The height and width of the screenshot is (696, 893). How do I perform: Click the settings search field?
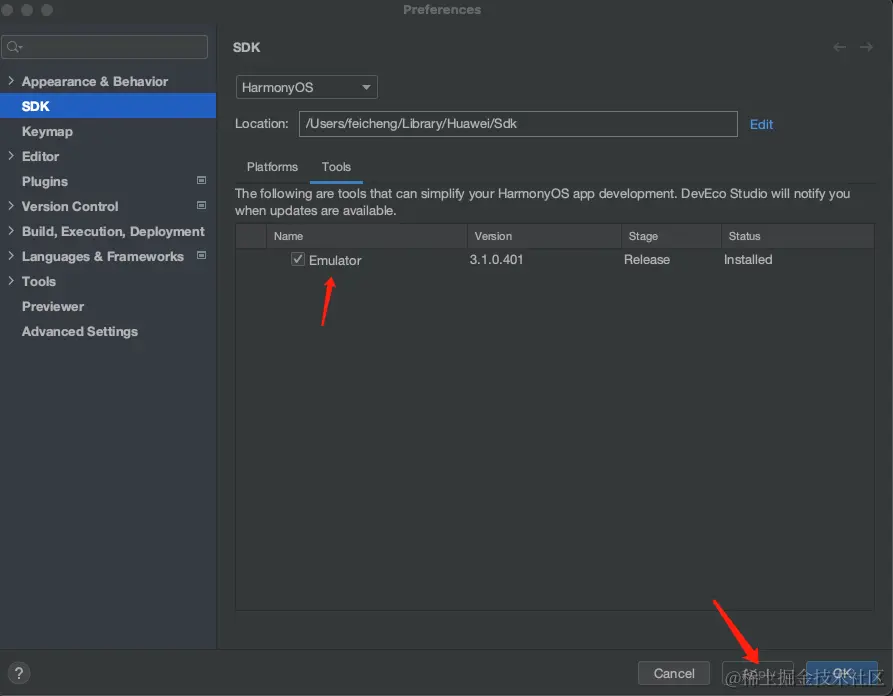click(105, 47)
